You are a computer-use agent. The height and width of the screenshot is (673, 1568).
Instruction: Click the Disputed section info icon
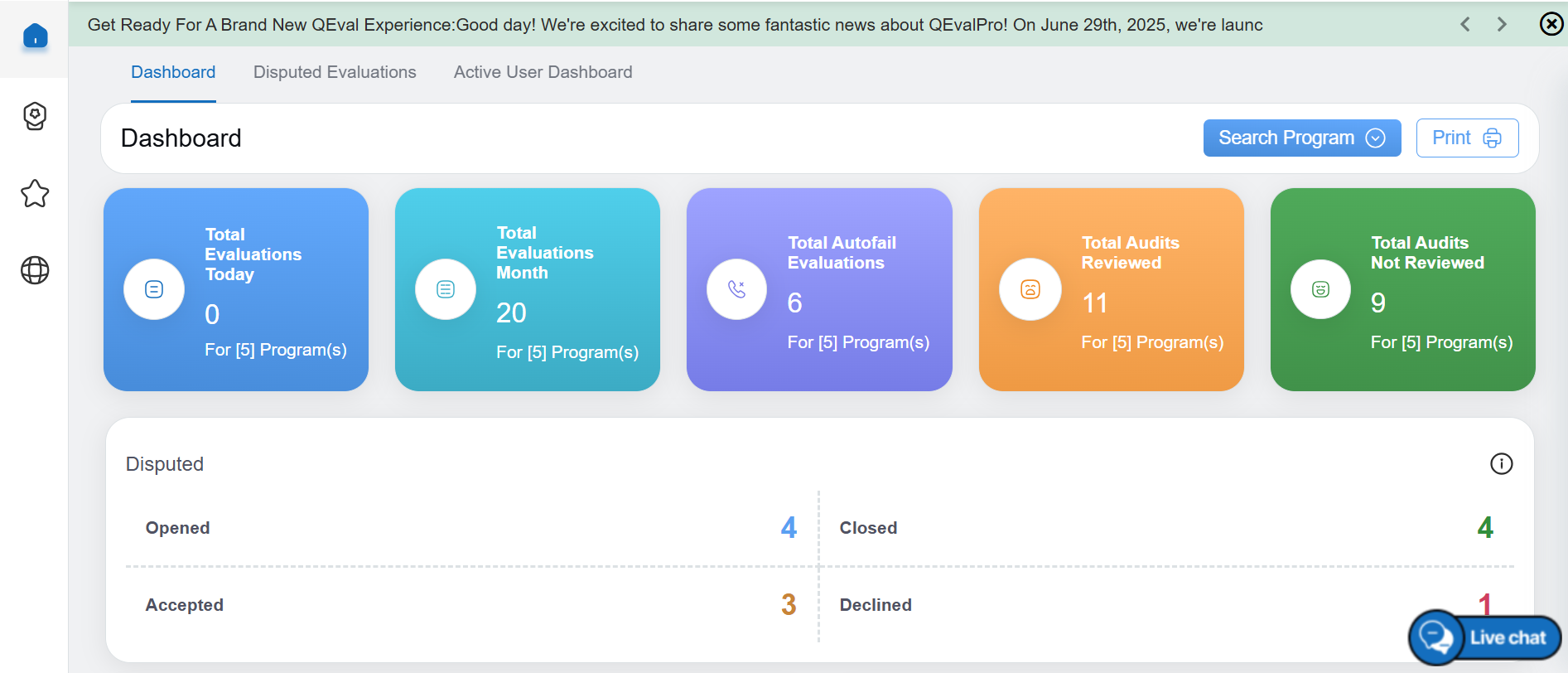pyautogui.click(x=1501, y=464)
